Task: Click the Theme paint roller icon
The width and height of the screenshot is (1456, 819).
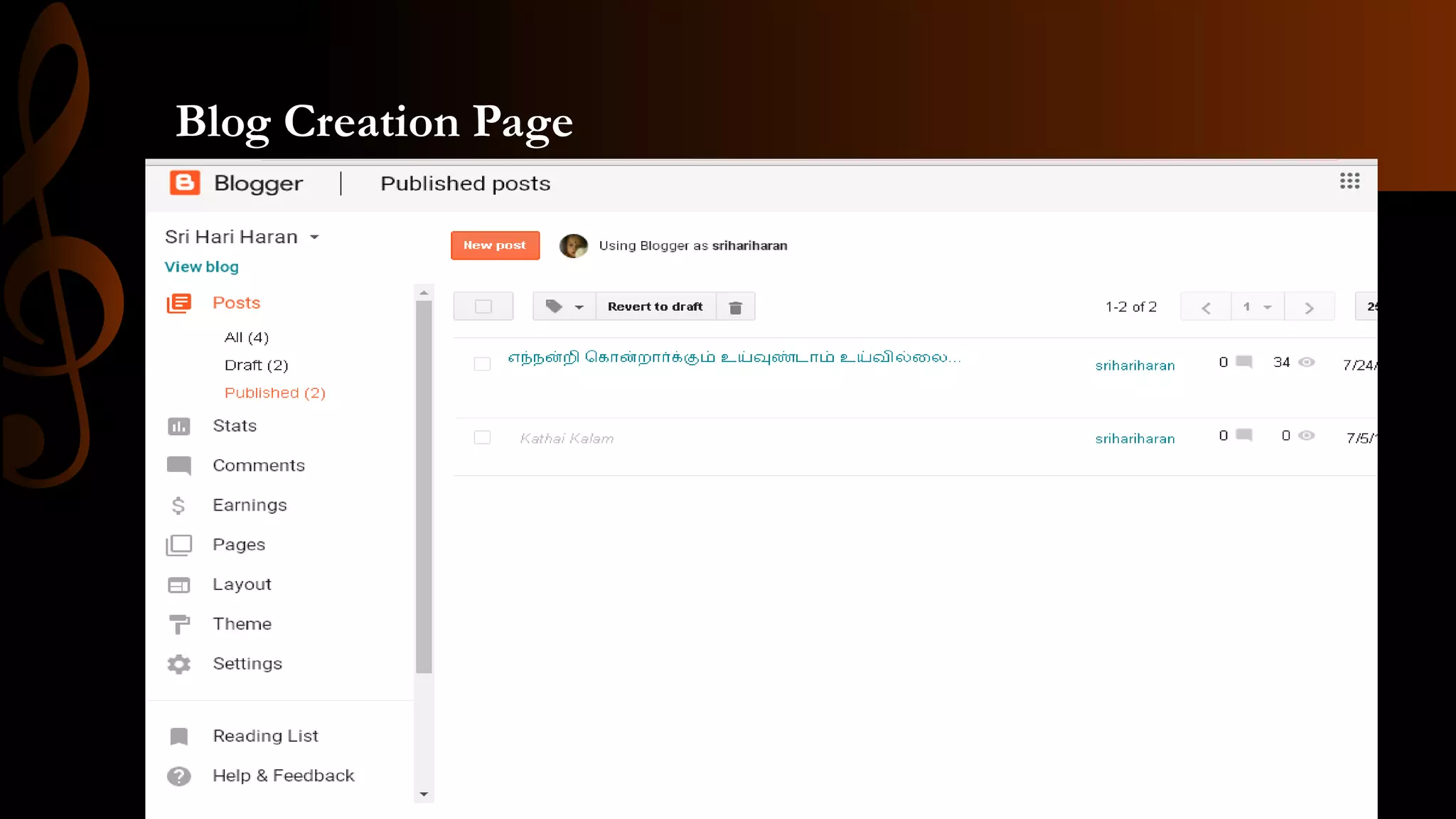Action: [179, 624]
